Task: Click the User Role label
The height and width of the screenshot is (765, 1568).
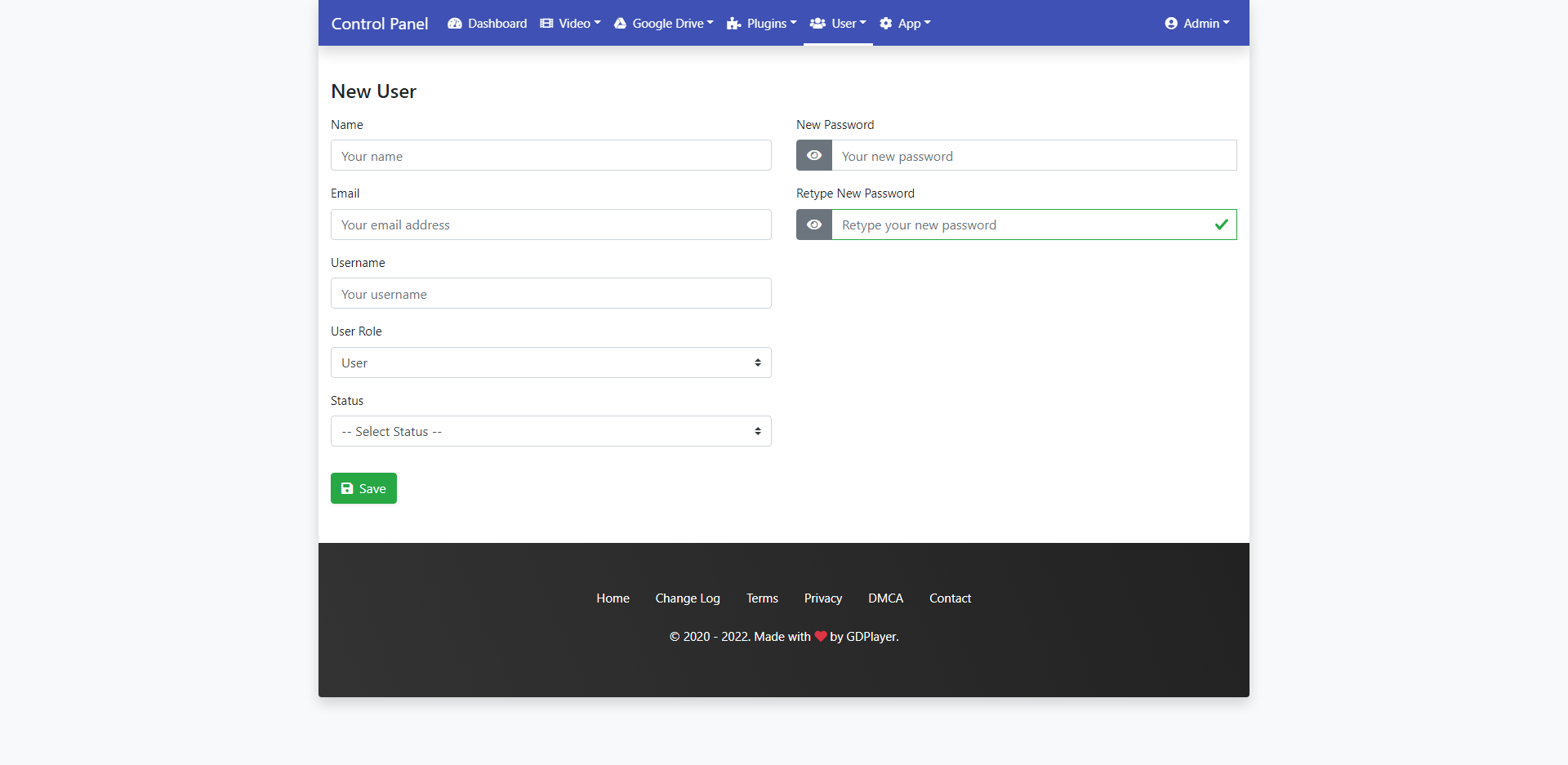Action: tap(356, 331)
